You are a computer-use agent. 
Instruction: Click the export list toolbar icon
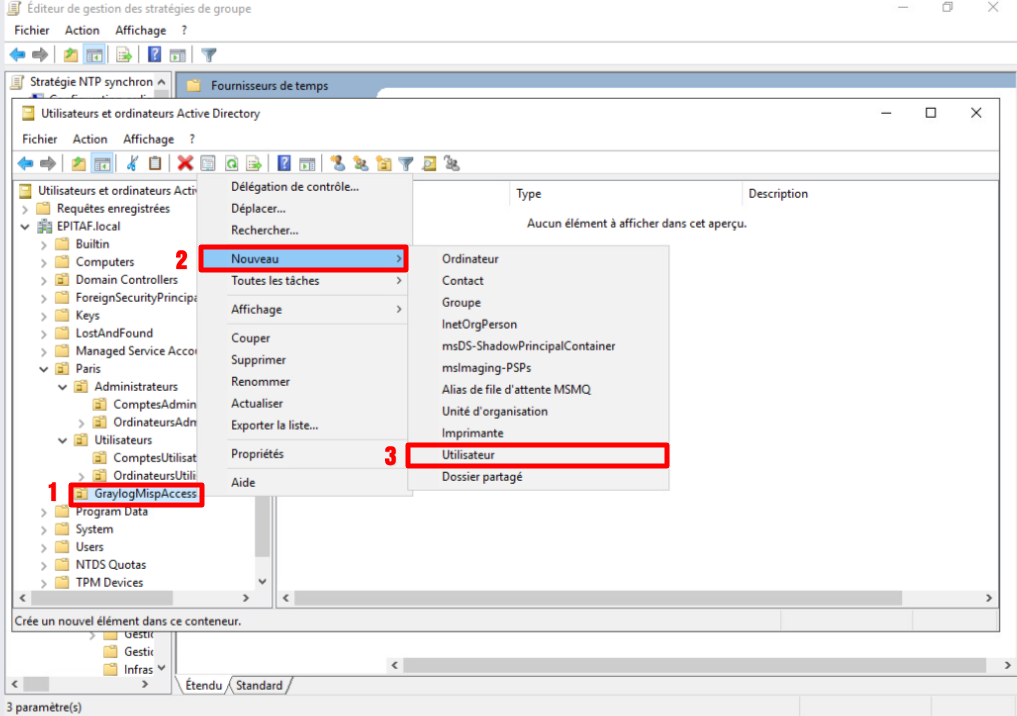pyautogui.click(x=254, y=164)
